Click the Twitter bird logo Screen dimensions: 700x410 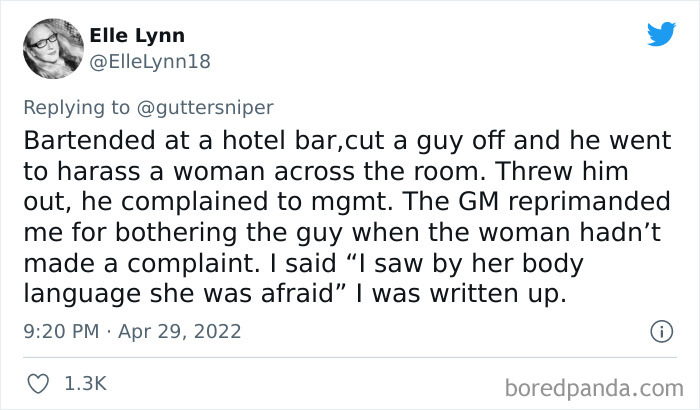pos(661,34)
